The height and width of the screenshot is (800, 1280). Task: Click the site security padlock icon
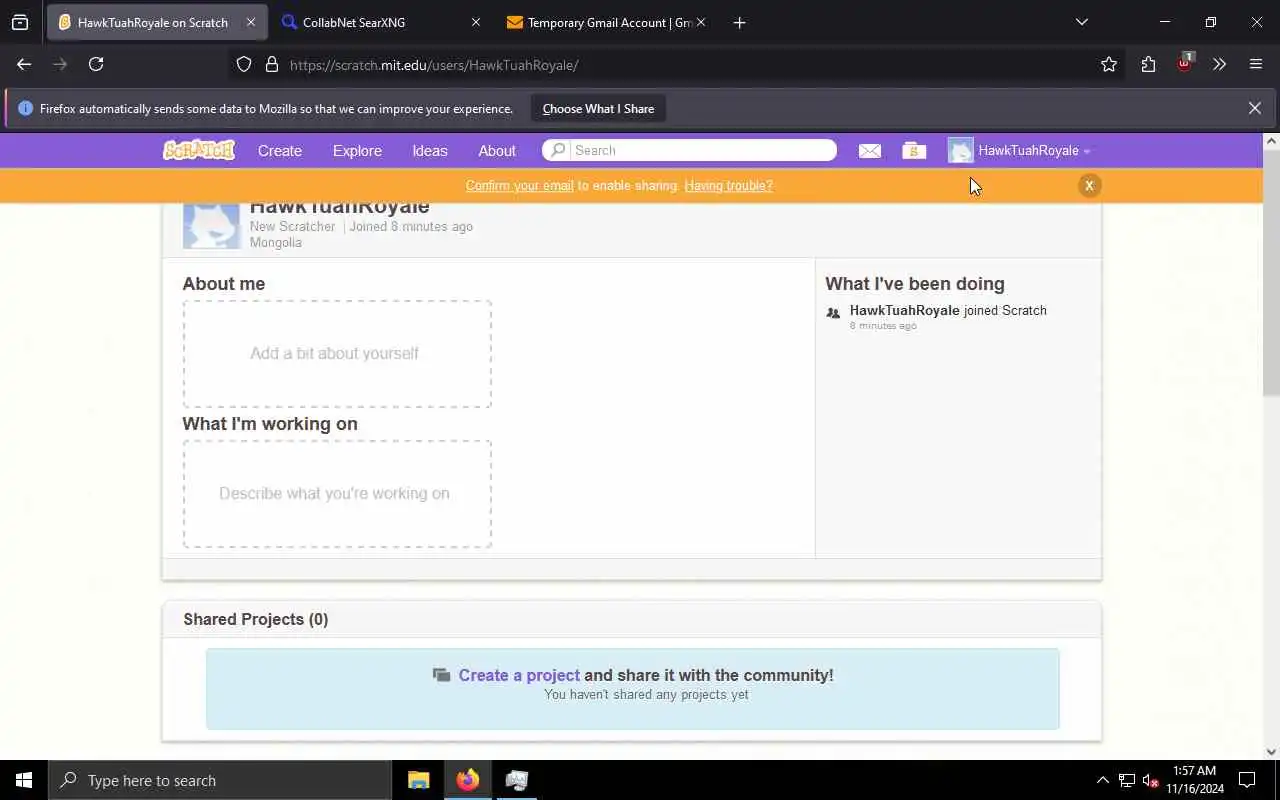[x=271, y=65]
